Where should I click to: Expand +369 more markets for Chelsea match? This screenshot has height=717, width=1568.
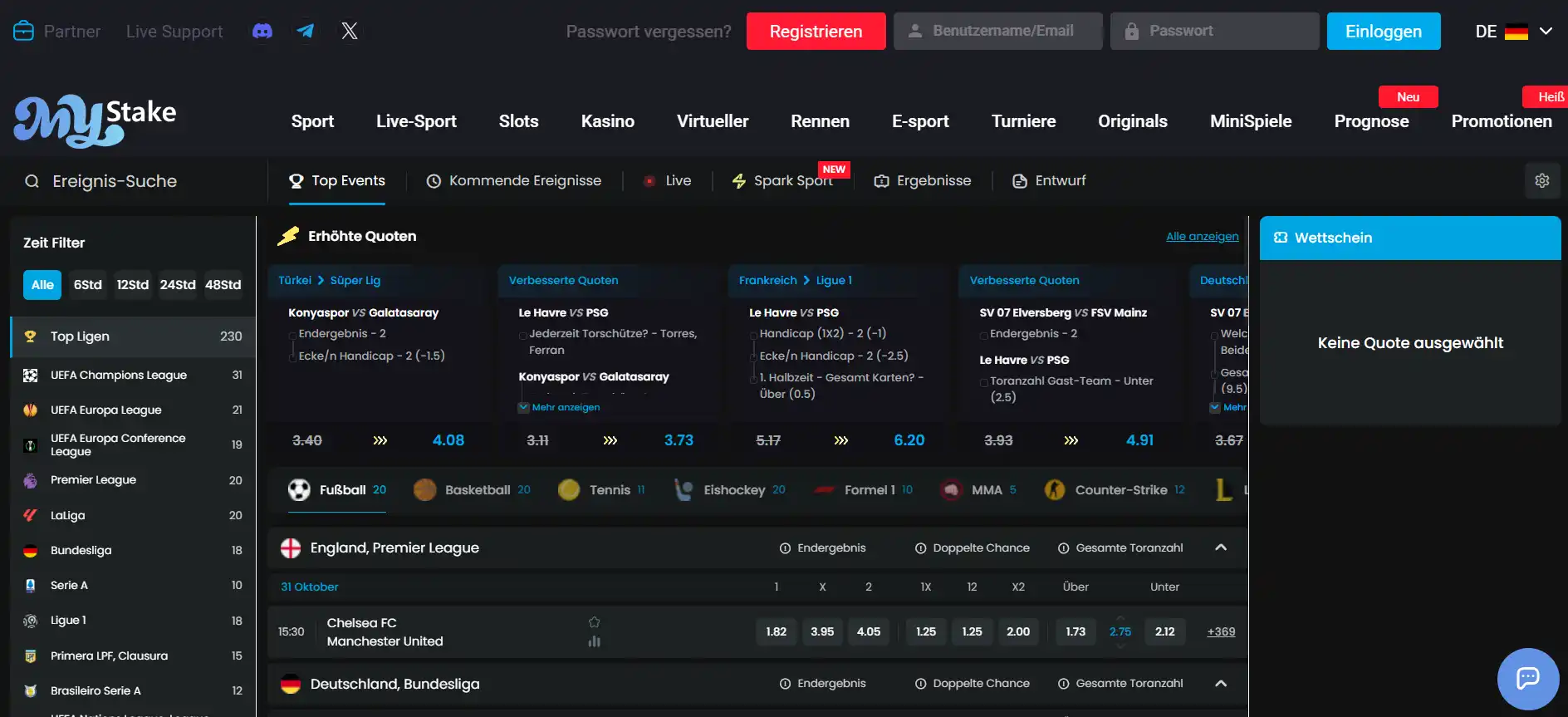(1221, 632)
